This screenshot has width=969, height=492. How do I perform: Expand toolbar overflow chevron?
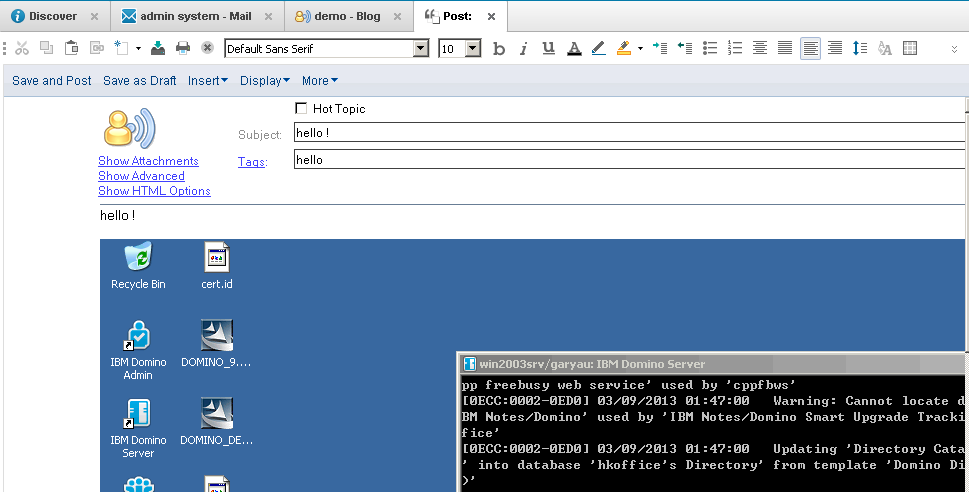pyautogui.click(x=954, y=49)
